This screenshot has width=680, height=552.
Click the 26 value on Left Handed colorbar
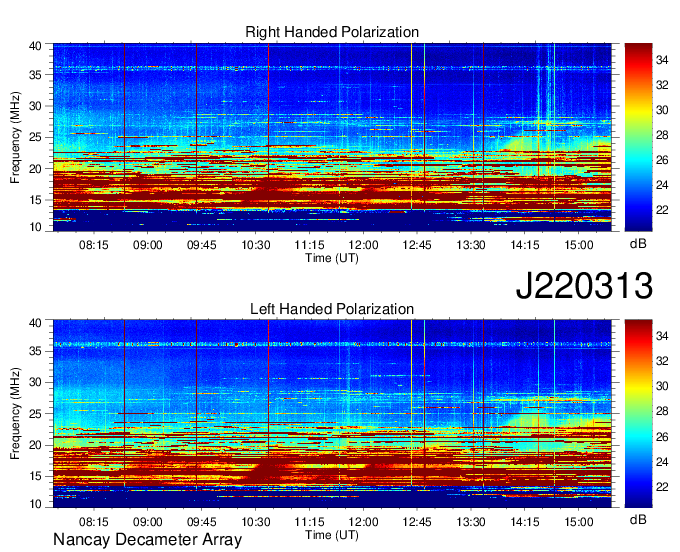pos(662,437)
